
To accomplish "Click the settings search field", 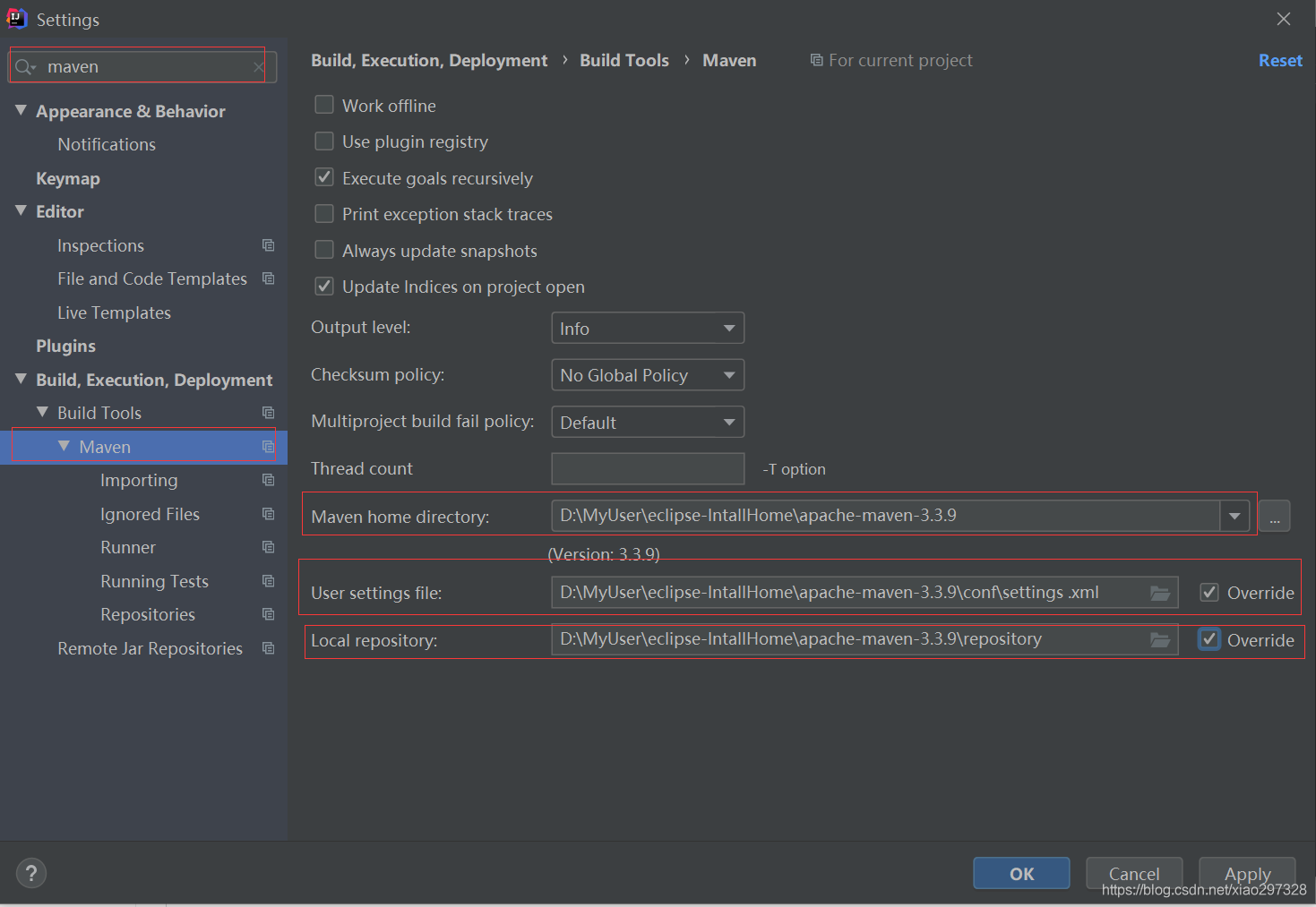I will pos(142,67).
